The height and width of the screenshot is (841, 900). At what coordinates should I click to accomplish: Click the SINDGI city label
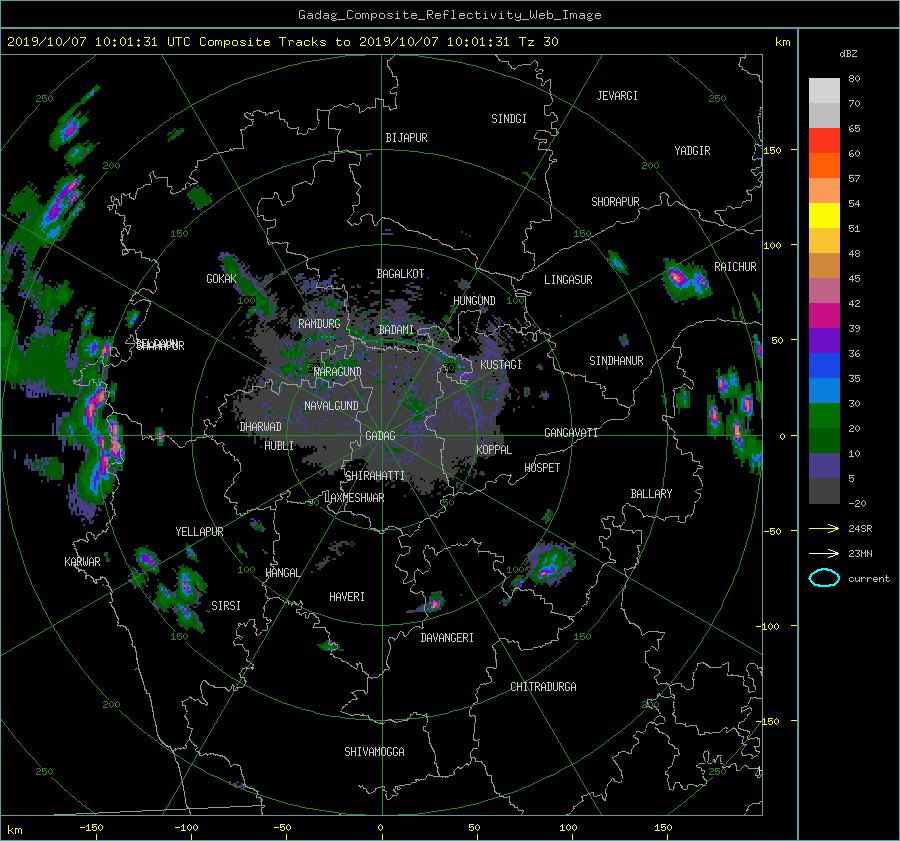(x=509, y=119)
